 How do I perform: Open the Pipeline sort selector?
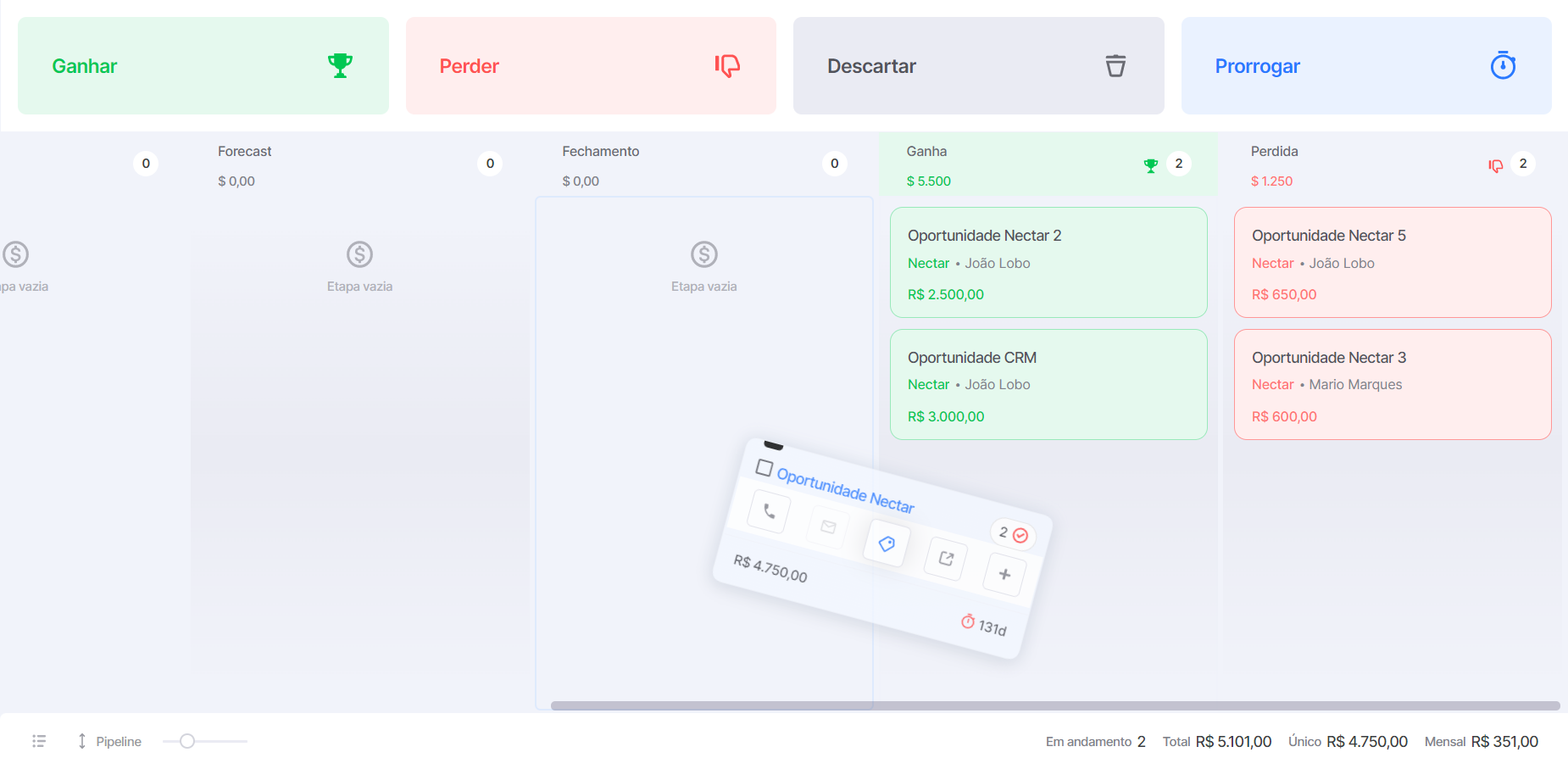[x=109, y=741]
